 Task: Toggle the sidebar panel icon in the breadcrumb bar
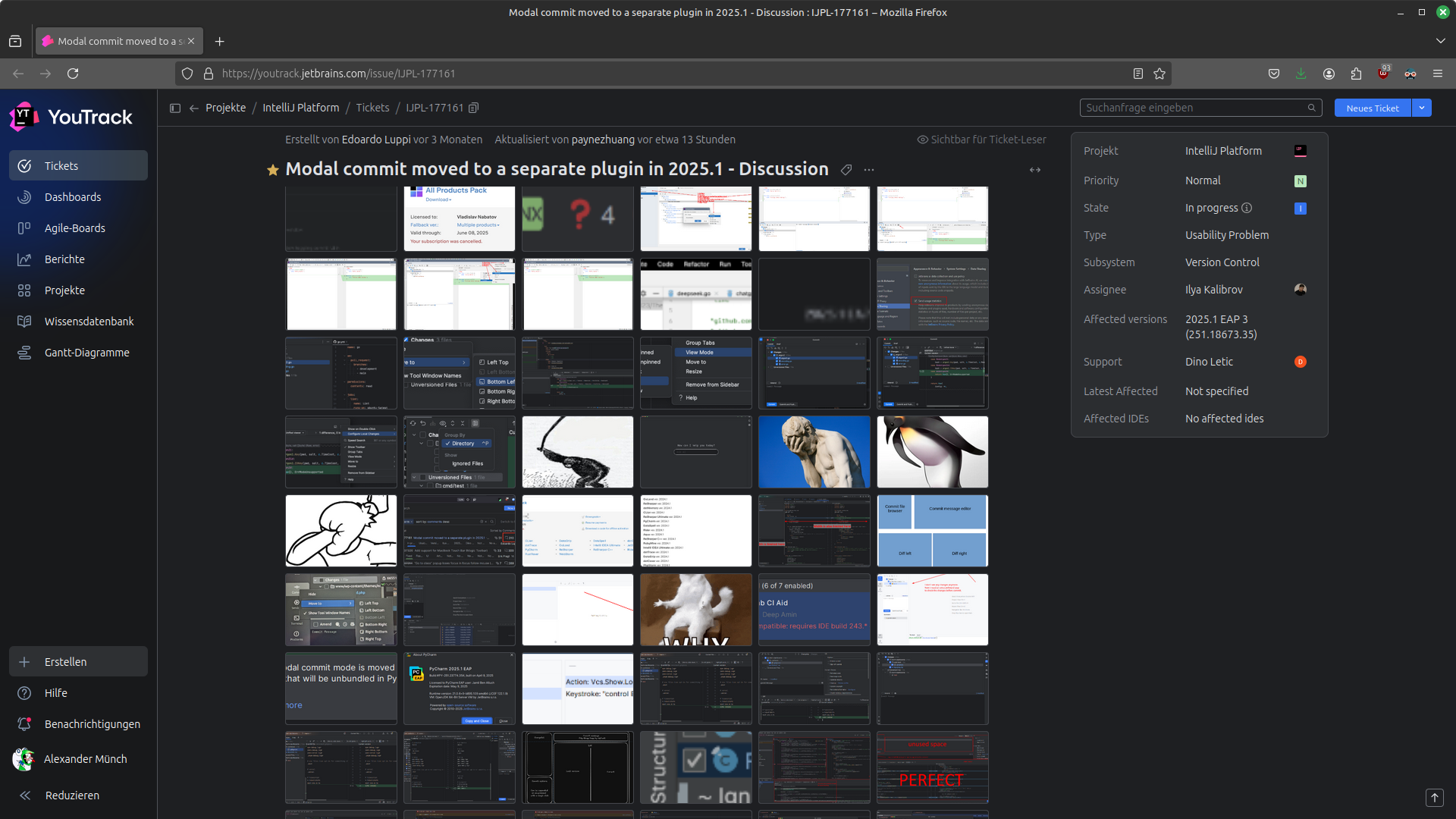point(175,108)
